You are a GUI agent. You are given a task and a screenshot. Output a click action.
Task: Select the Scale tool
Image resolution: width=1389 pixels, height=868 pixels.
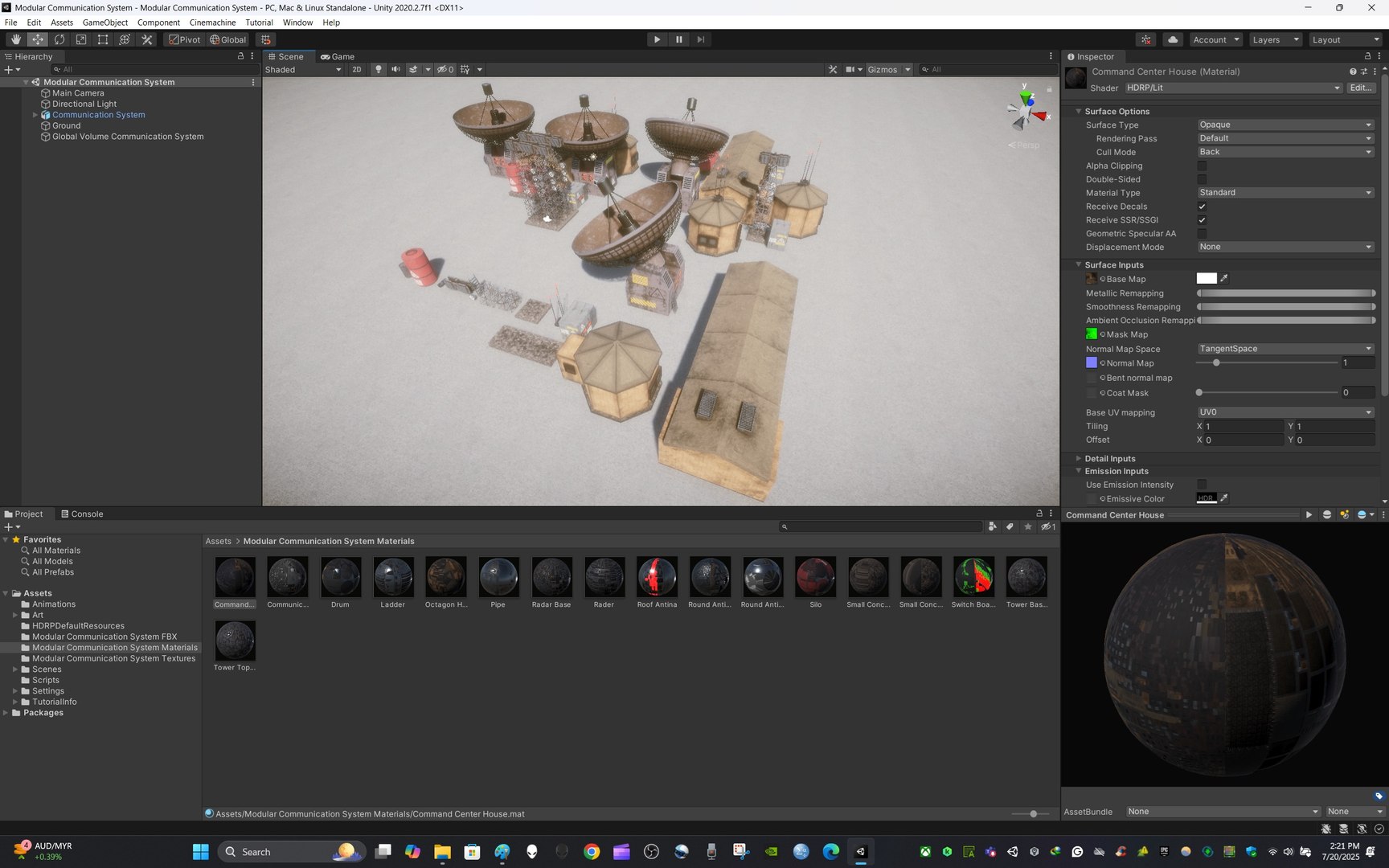click(81, 39)
